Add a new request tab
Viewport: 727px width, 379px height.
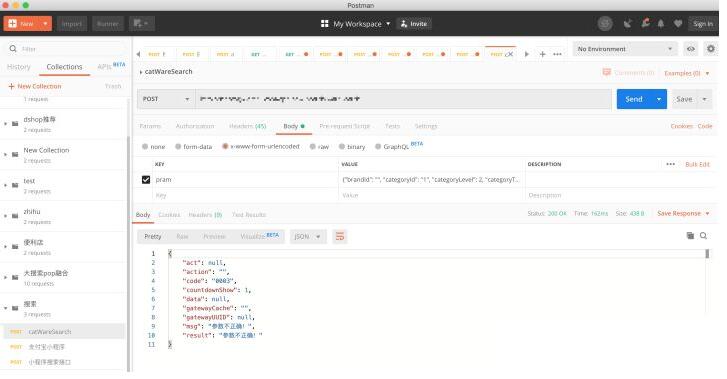tap(542, 54)
